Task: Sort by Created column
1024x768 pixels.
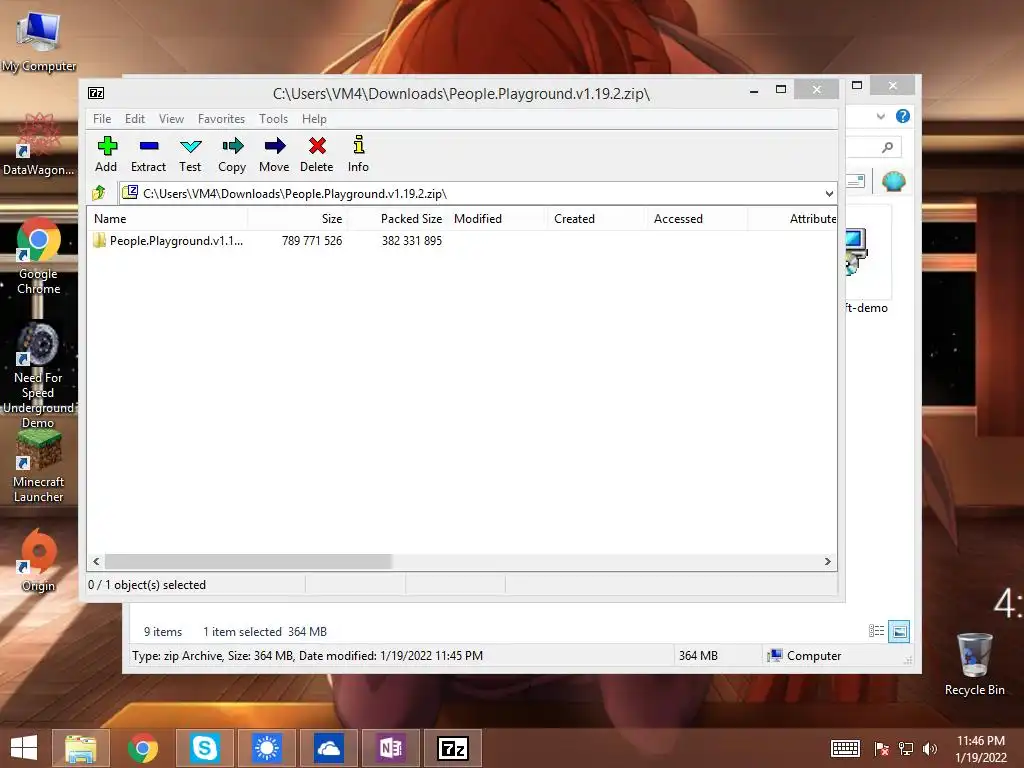Action: (598, 219)
